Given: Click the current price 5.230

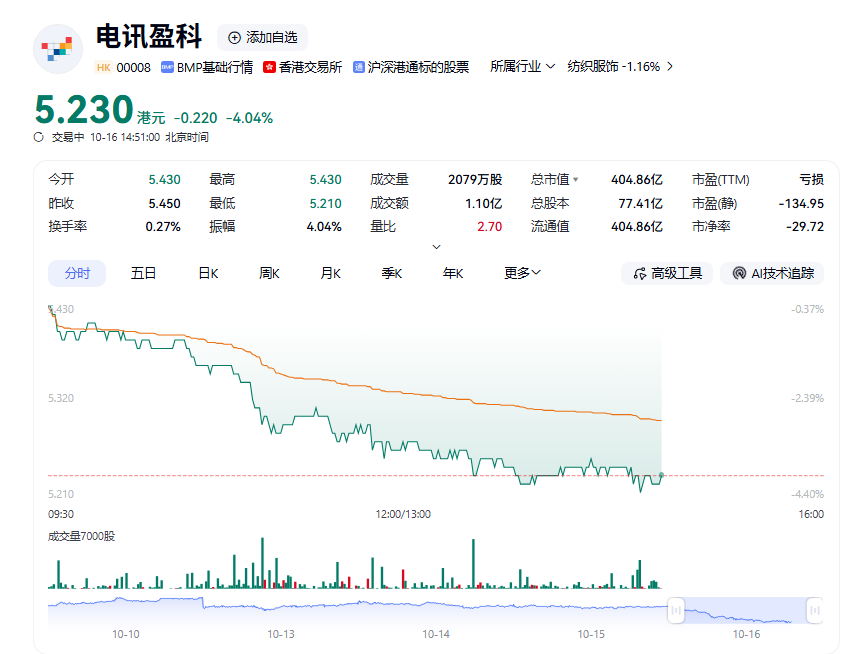Looking at the screenshot, I should [x=84, y=109].
